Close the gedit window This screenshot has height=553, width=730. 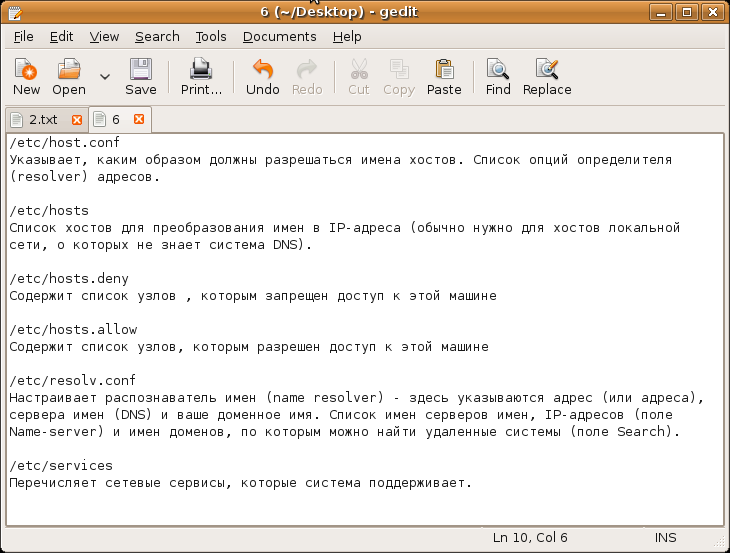(x=713, y=12)
